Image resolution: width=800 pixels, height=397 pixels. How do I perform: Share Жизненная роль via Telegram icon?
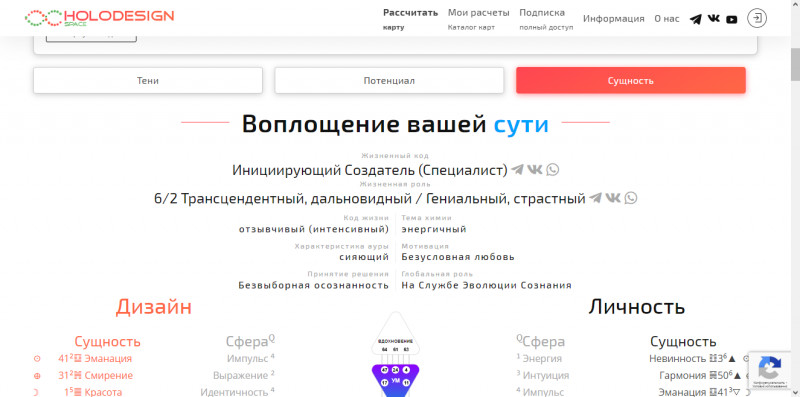tap(595, 198)
